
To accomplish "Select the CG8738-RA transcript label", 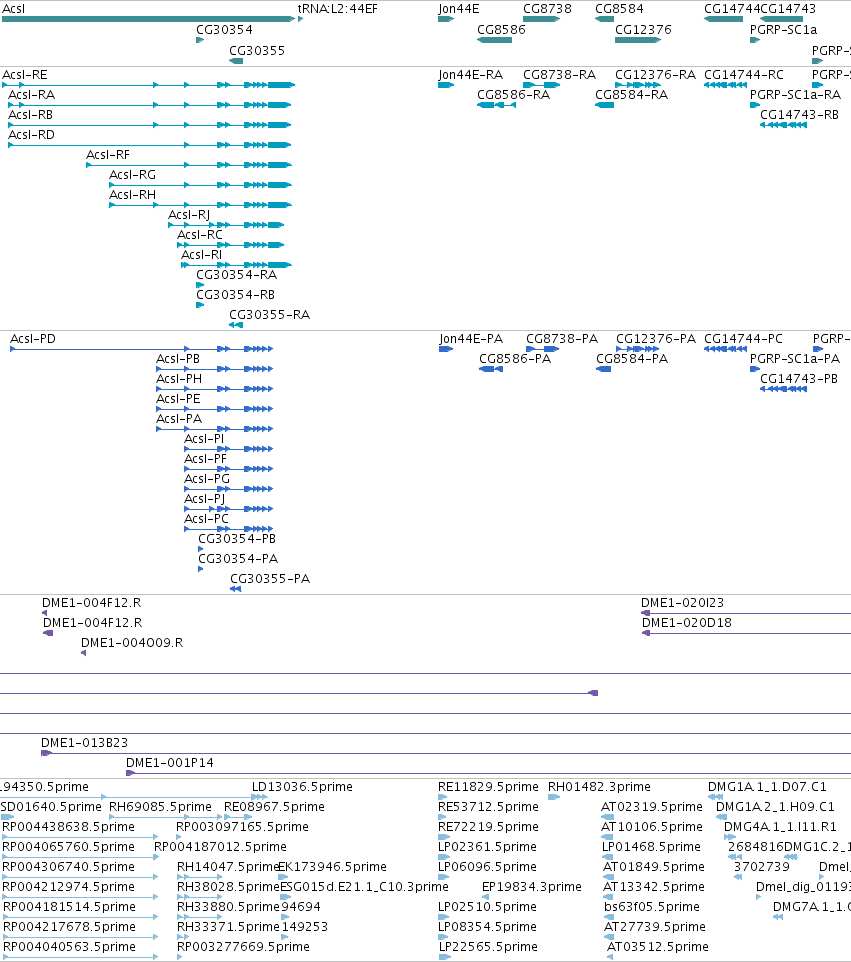I will pos(560,75).
